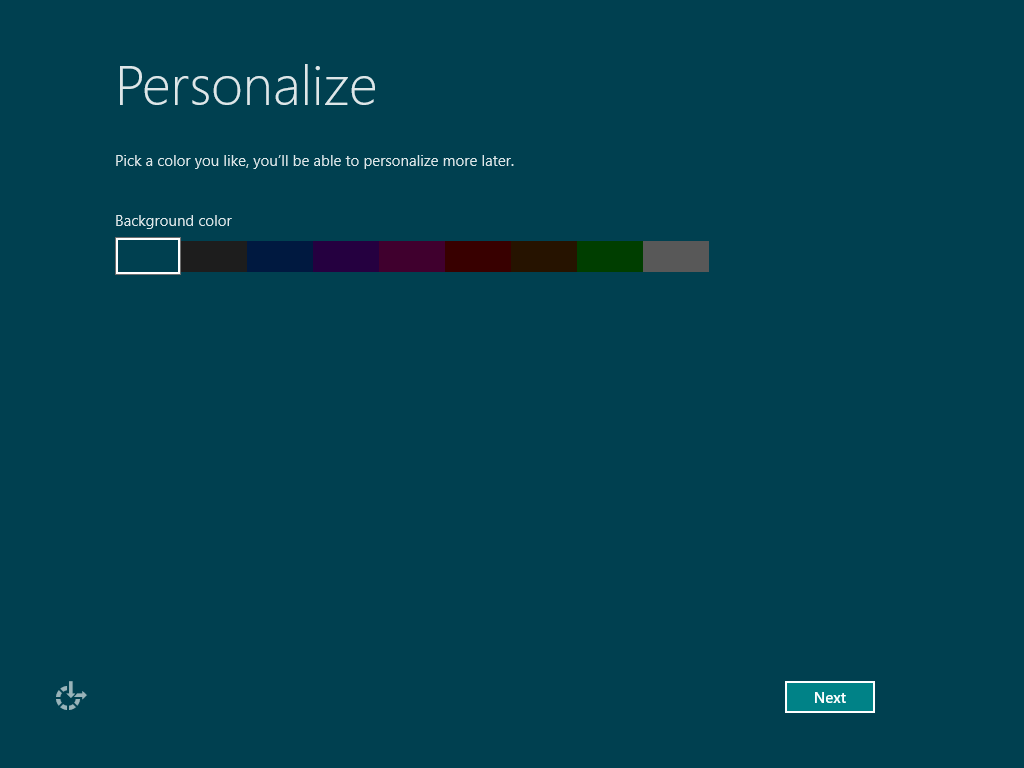This screenshot has width=1024, height=768.
Task: Click the Next button
Action: point(829,697)
